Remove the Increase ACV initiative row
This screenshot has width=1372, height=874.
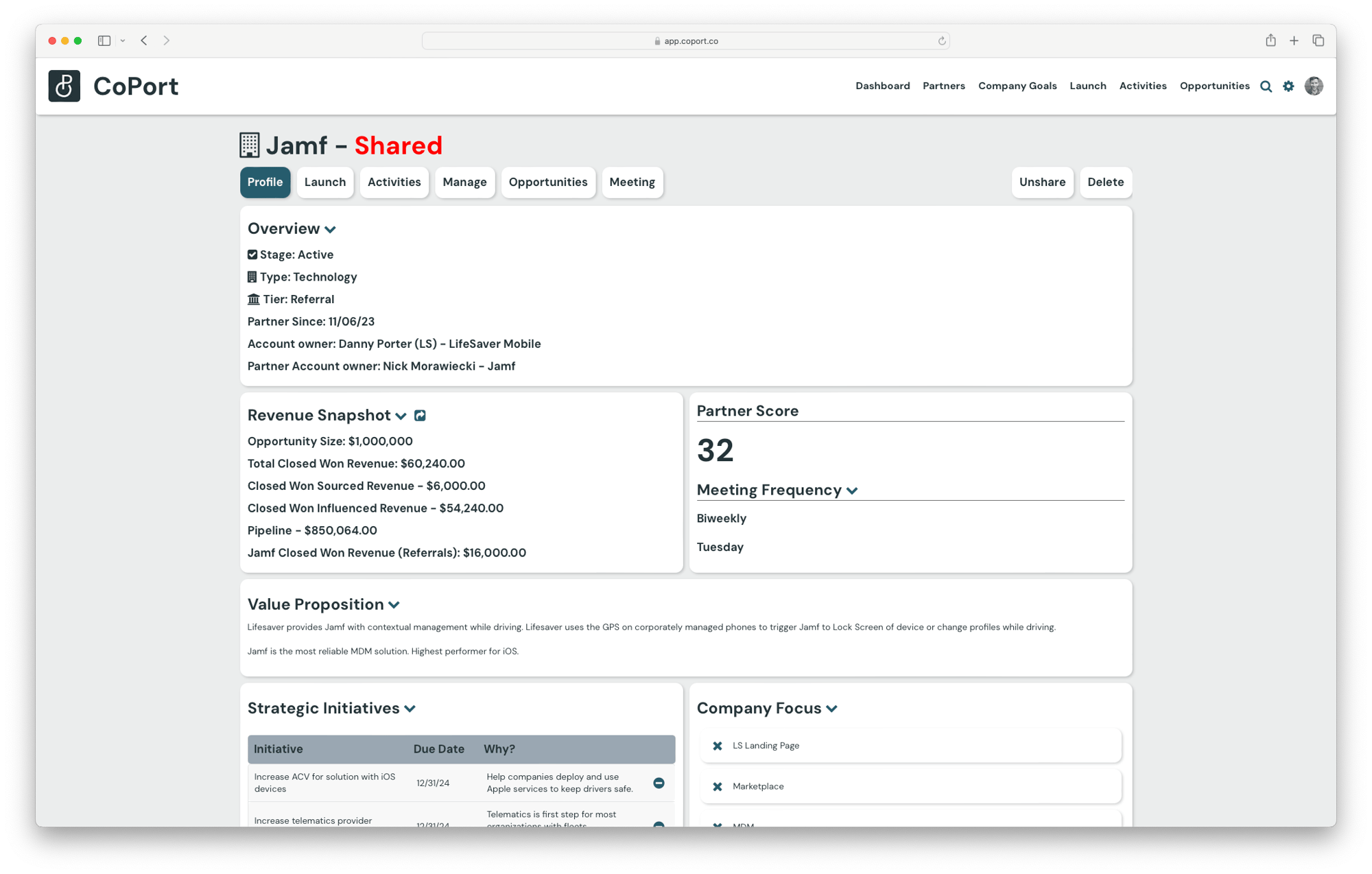click(x=659, y=783)
